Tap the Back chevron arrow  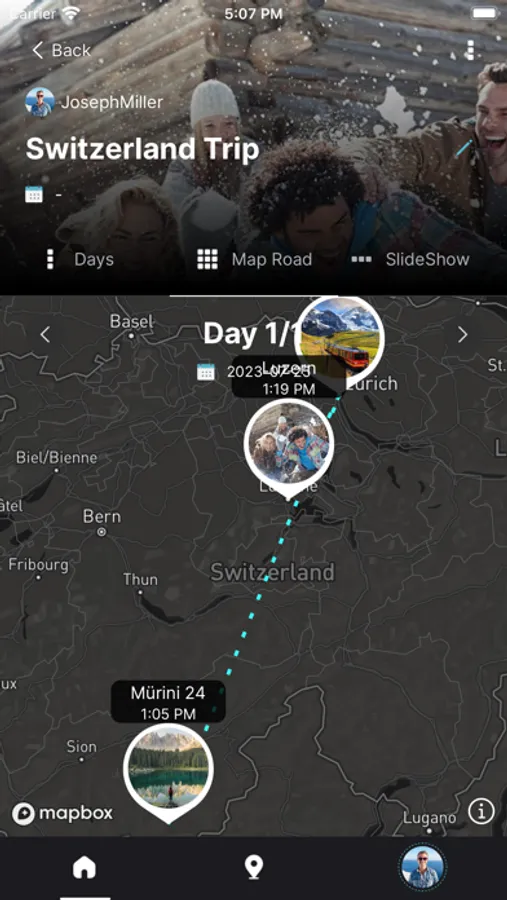point(38,50)
